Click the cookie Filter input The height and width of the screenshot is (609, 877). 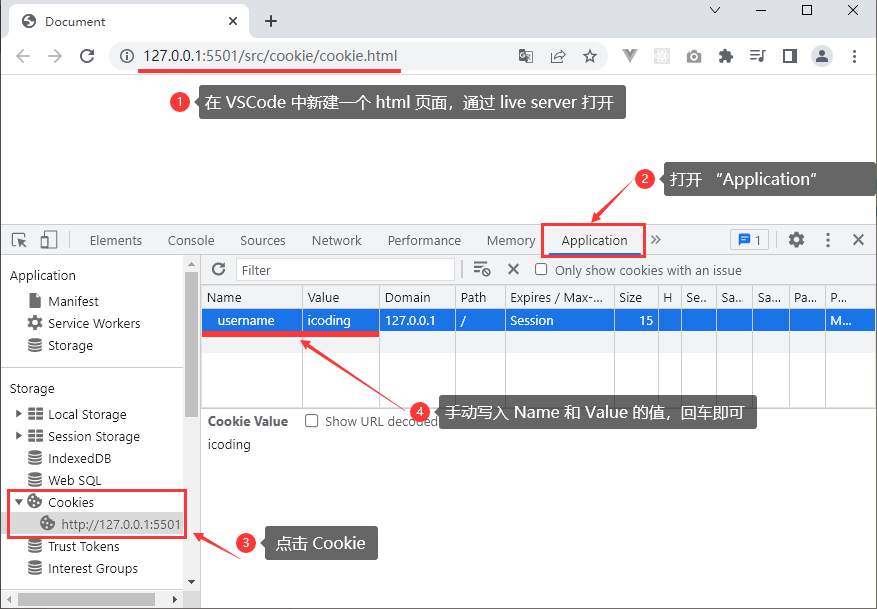point(345,270)
